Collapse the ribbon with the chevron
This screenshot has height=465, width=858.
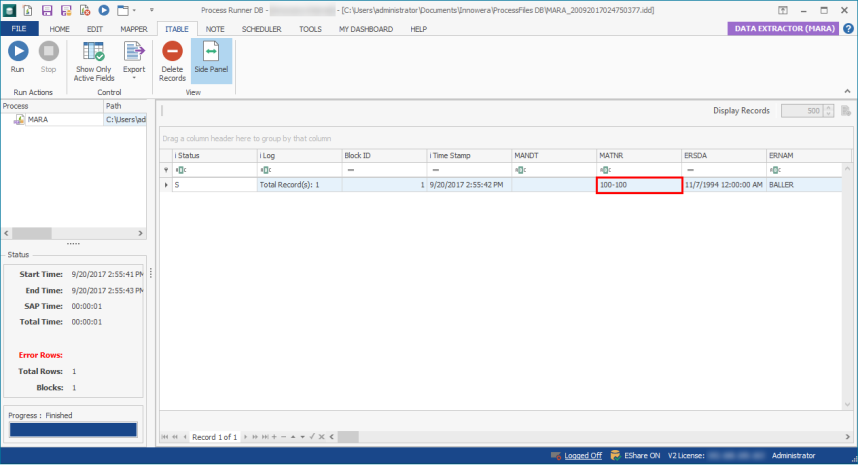point(847,91)
